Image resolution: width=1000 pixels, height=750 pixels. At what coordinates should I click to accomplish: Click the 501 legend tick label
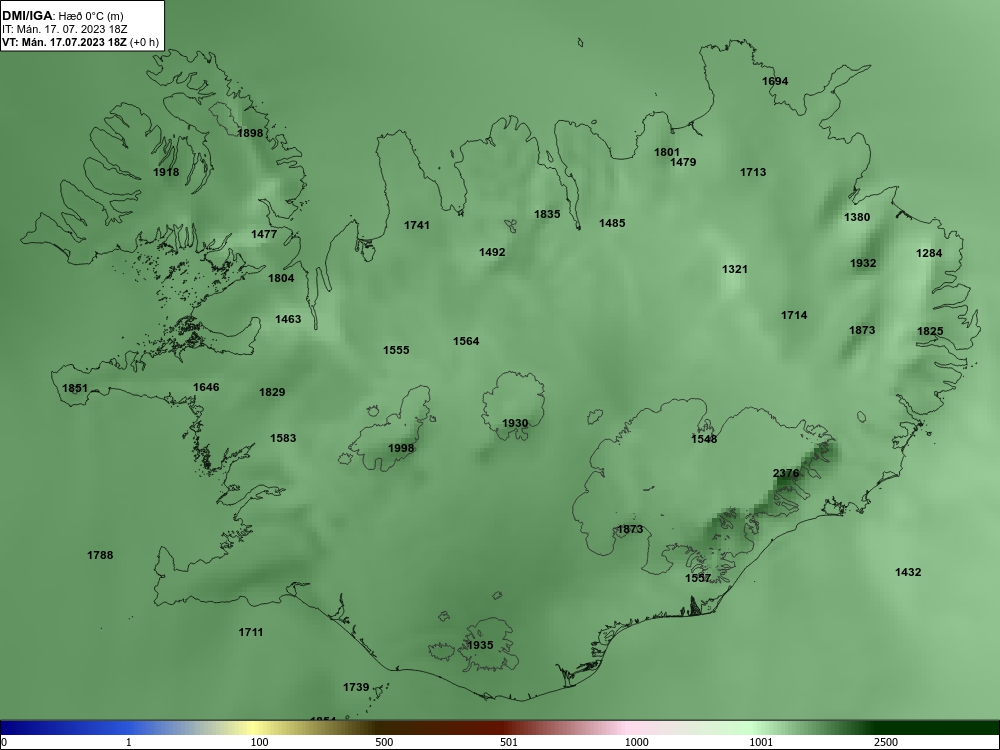pos(509,742)
